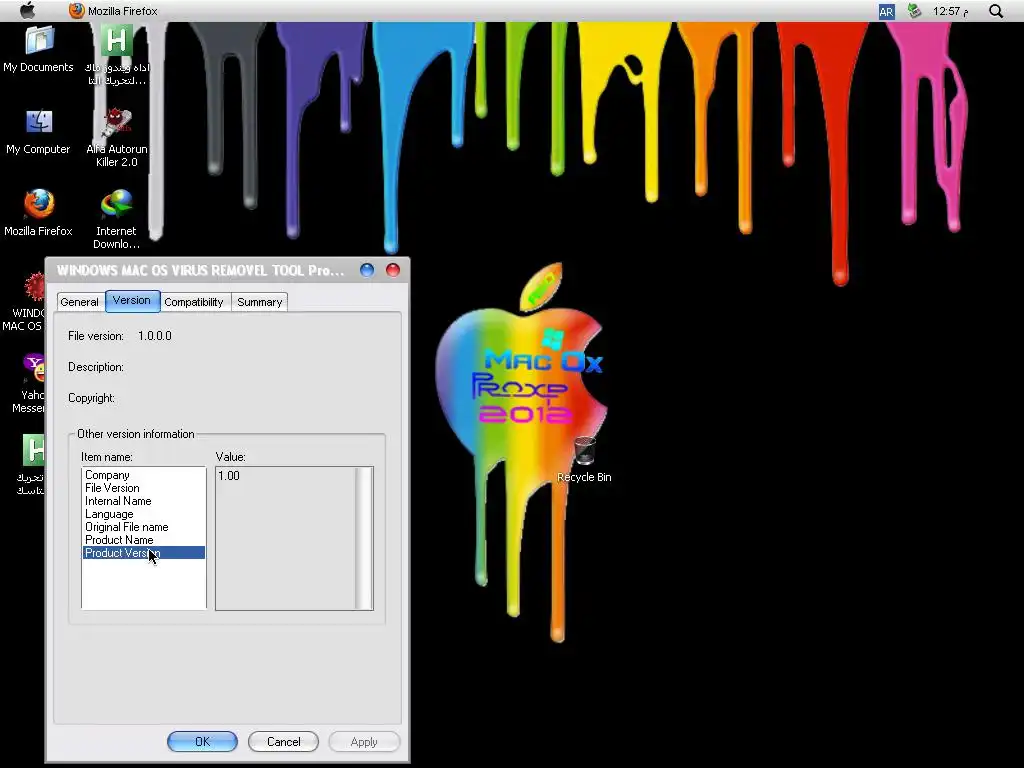
Task: Select Internal Name in the item list
Action: [144, 501]
